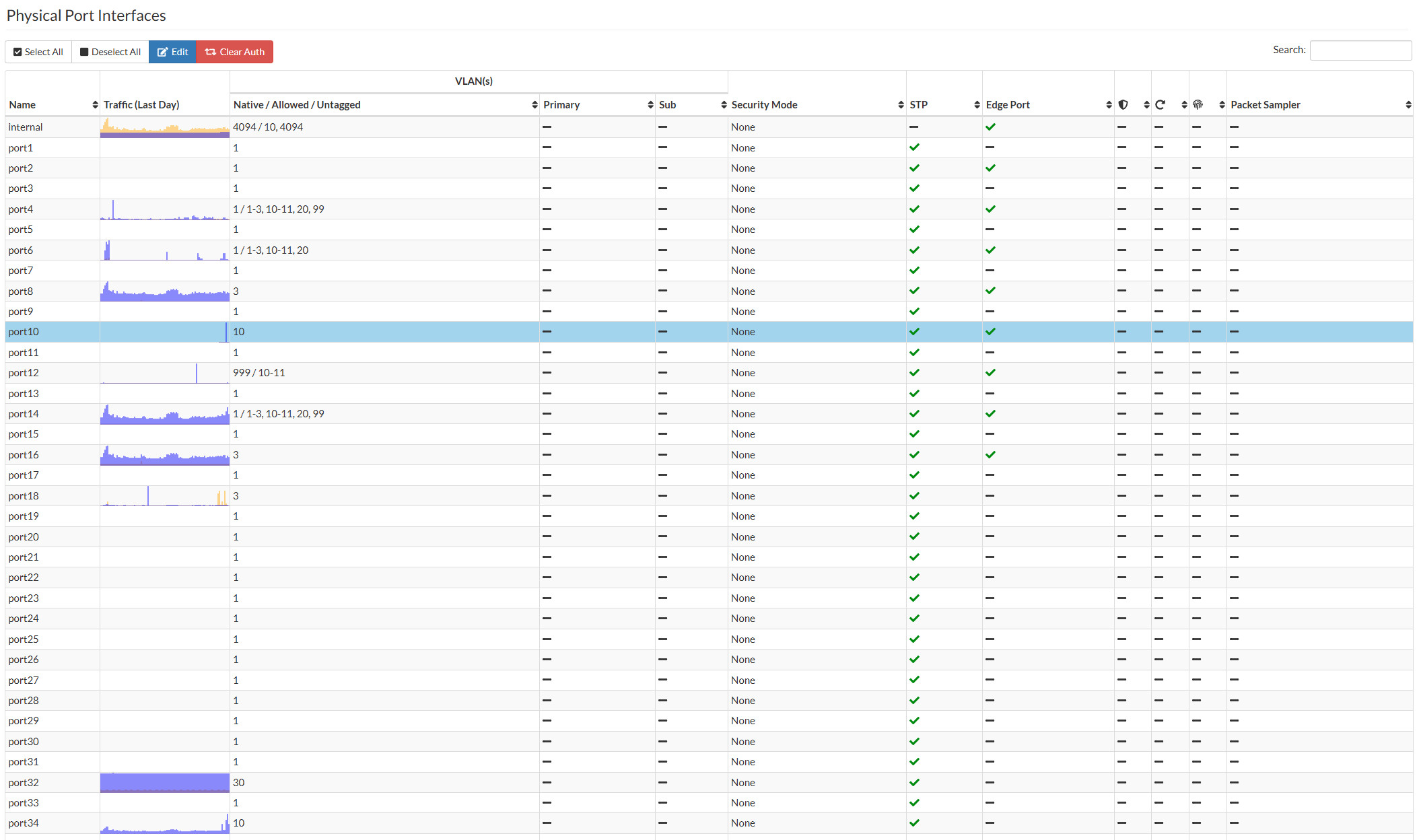
Task: Click the Edge Port checkmark in internal row
Action: click(x=990, y=127)
